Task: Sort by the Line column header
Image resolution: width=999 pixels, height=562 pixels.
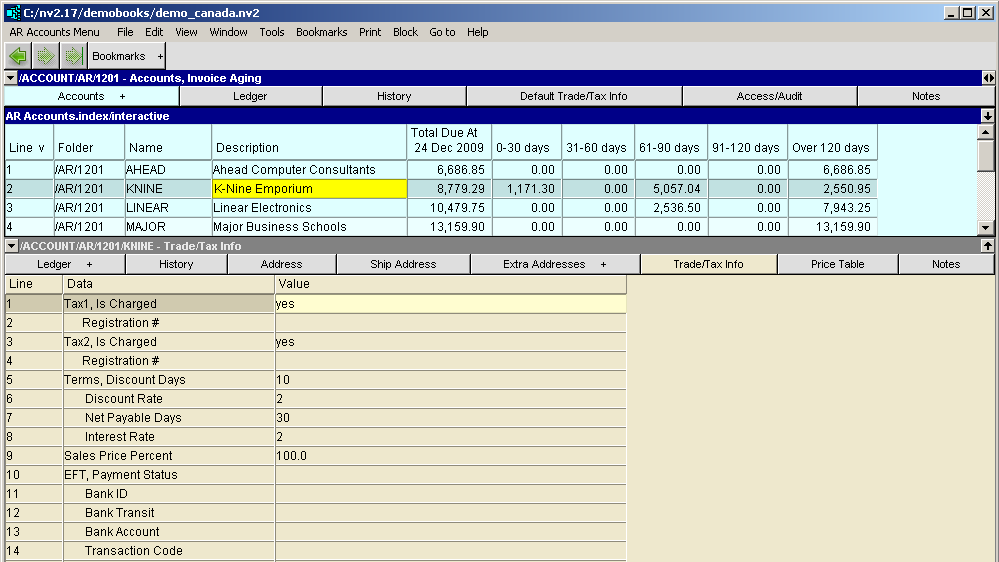Action: [x=27, y=148]
